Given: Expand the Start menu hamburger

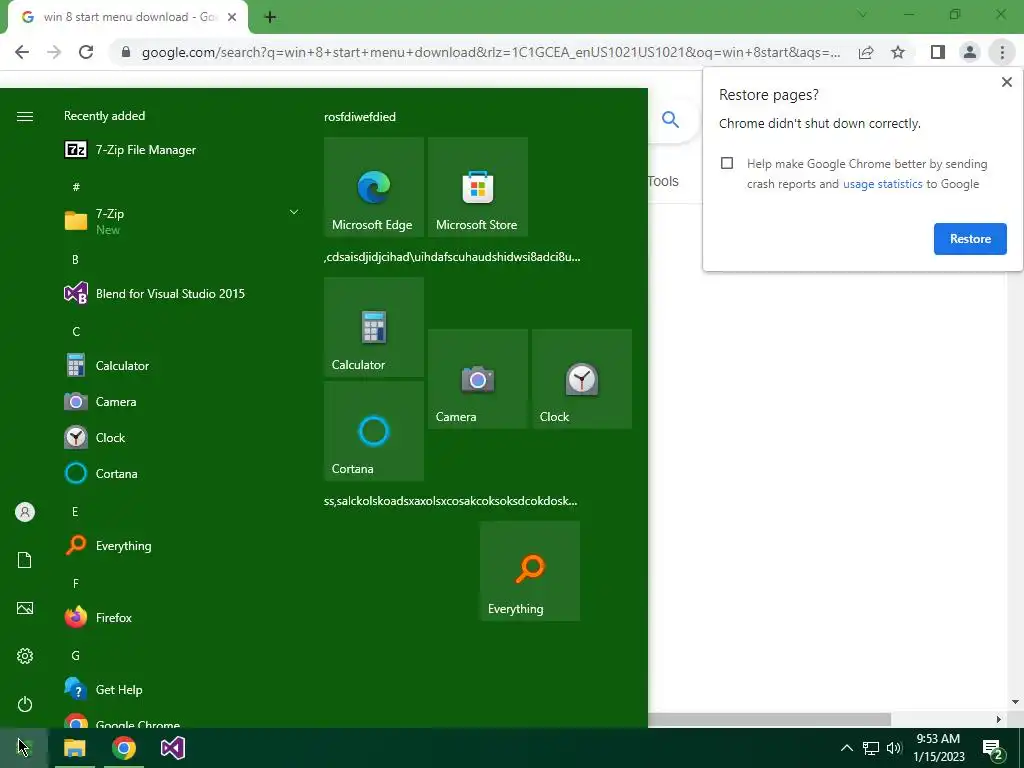Looking at the screenshot, I should (x=25, y=116).
